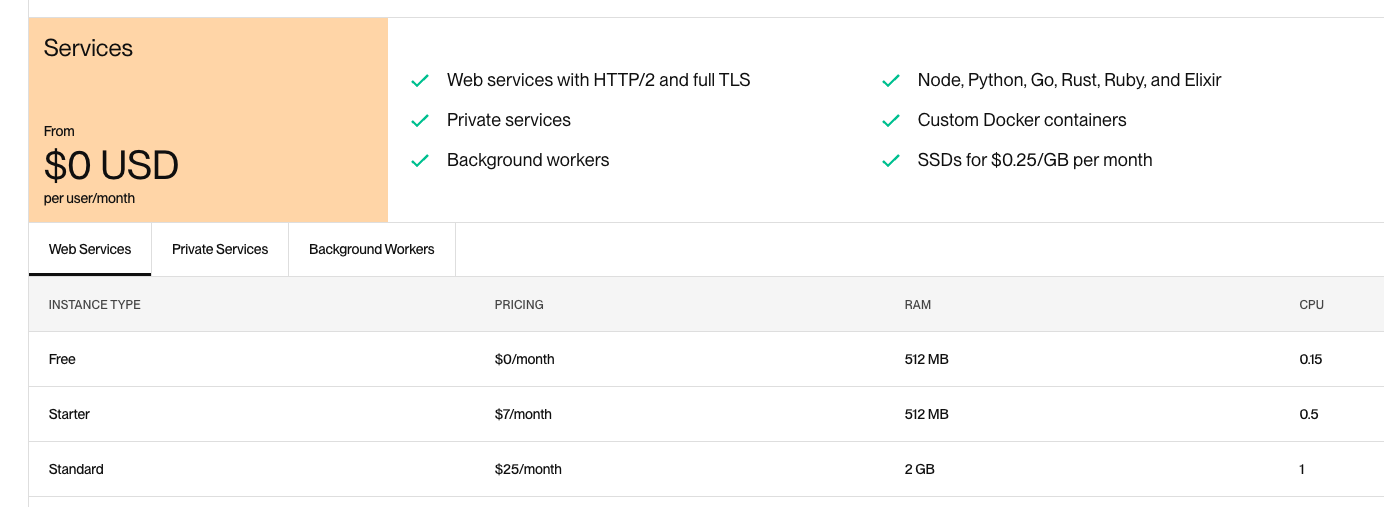This screenshot has width=1384, height=507.
Task: Click checkmark icon next to Background workers
Action: point(420,160)
